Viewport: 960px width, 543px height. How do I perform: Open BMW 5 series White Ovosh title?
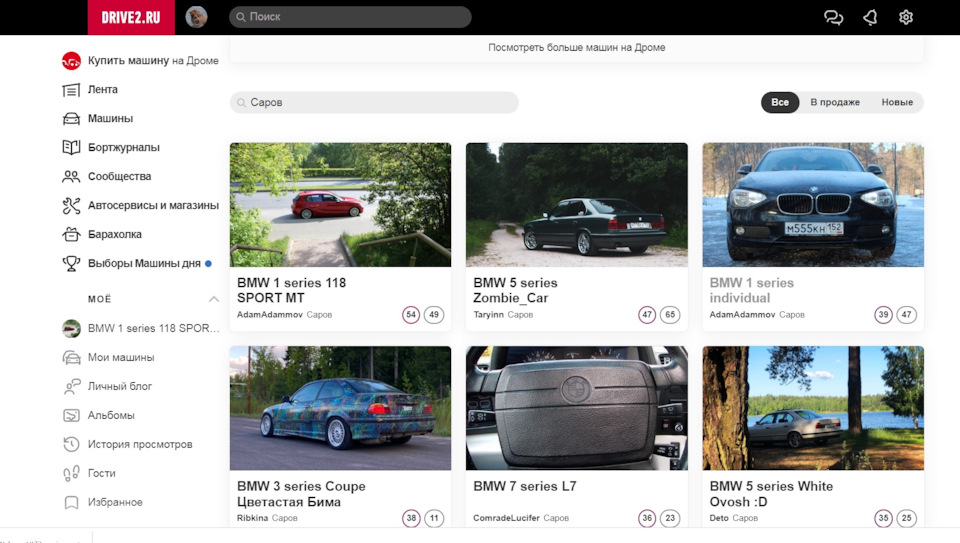pyautogui.click(x=771, y=494)
